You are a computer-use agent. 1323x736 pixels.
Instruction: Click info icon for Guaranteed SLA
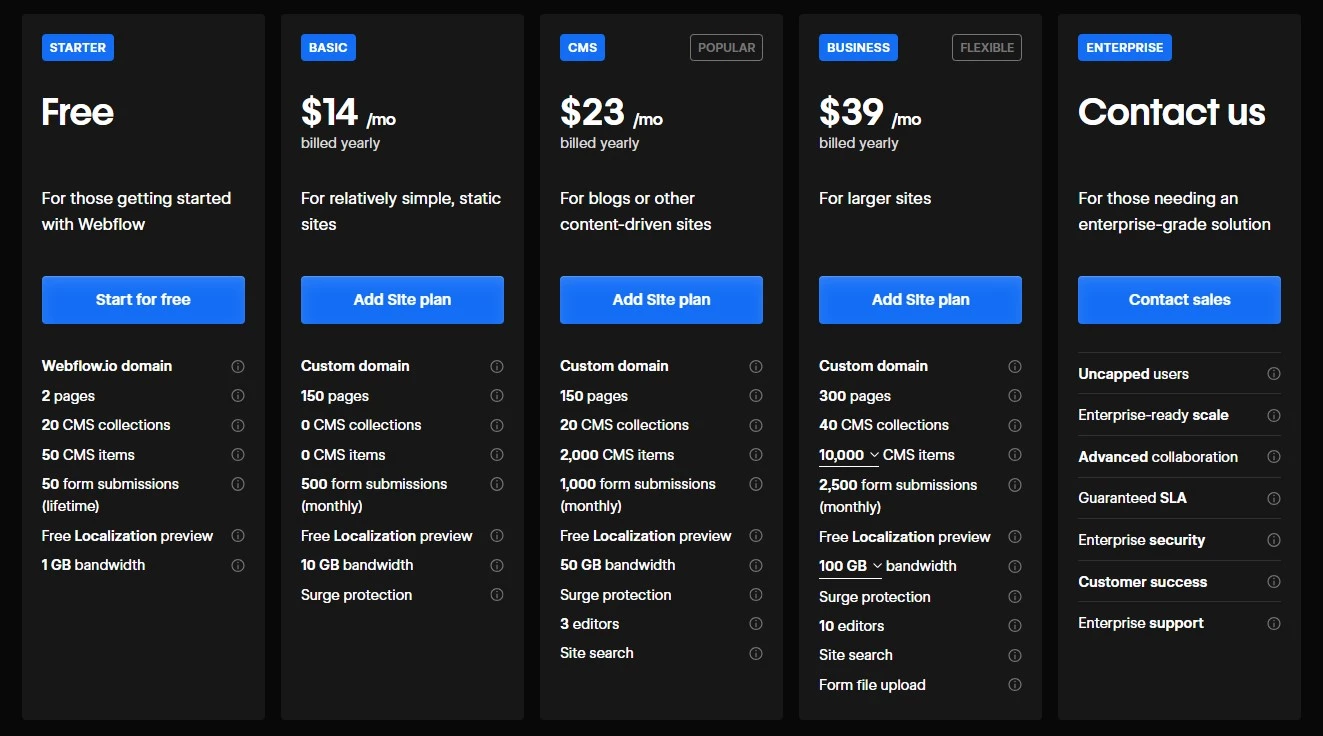1274,498
